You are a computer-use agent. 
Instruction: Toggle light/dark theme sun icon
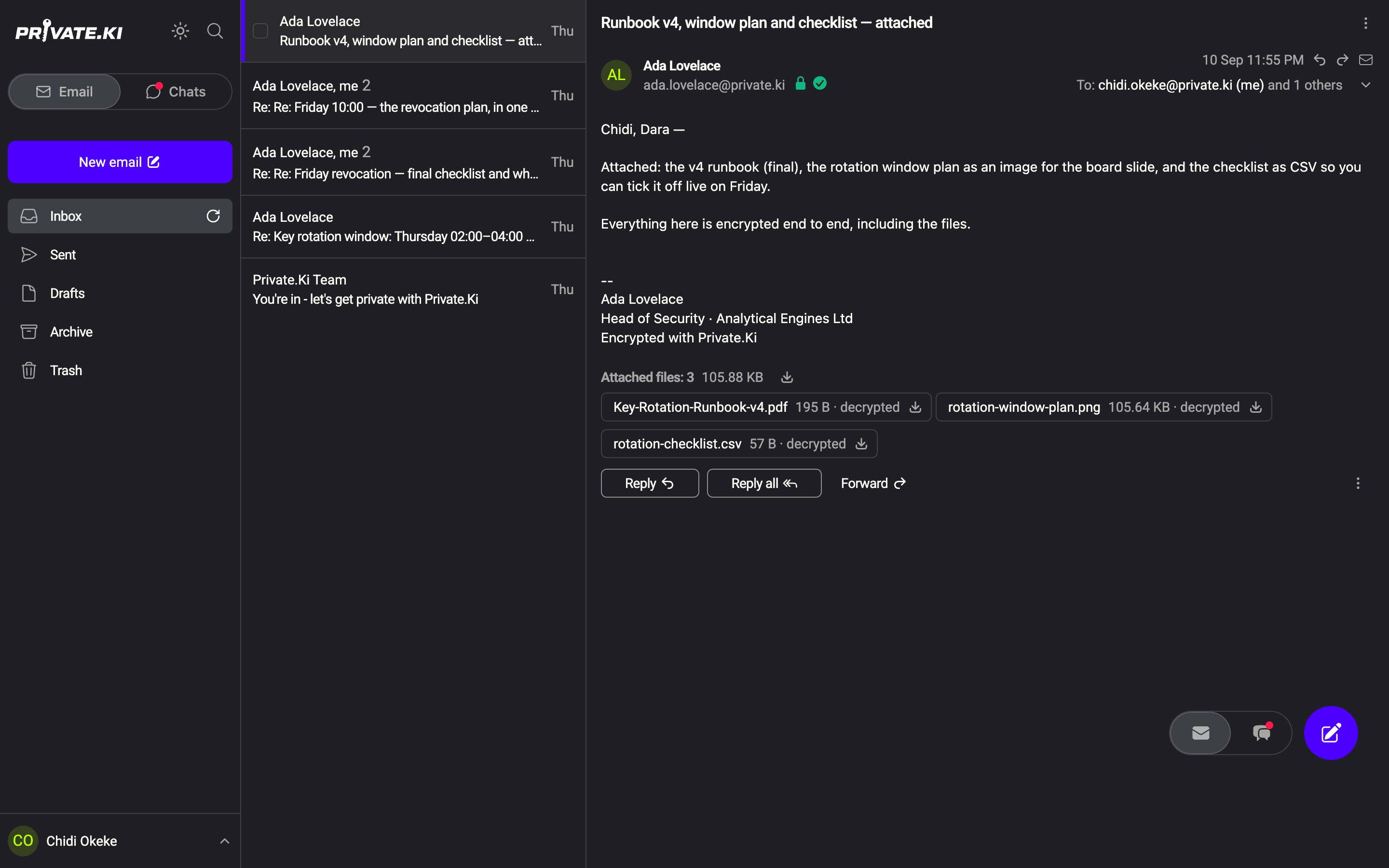pyautogui.click(x=180, y=31)
